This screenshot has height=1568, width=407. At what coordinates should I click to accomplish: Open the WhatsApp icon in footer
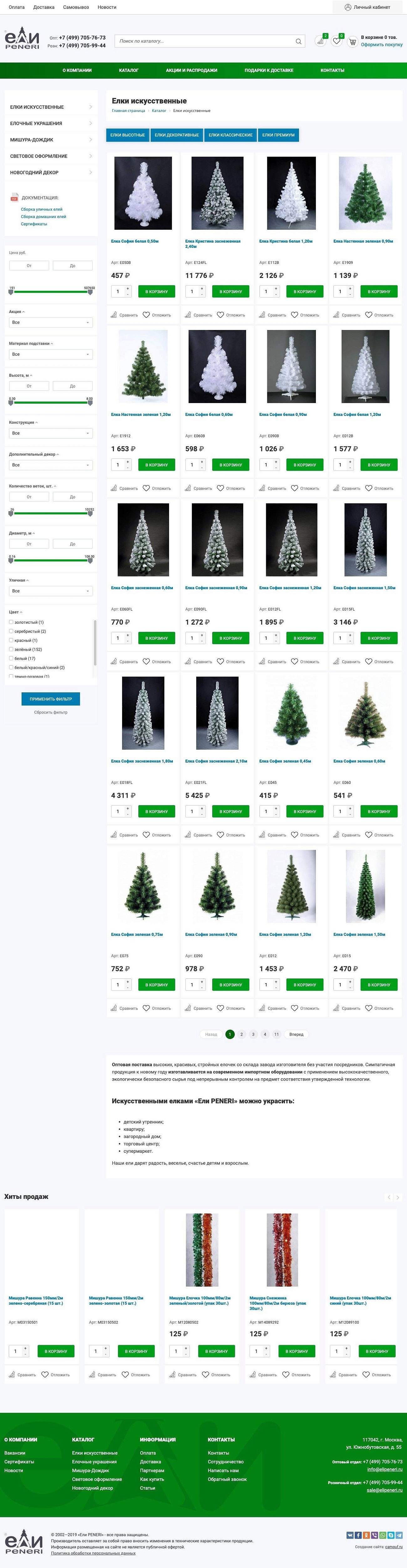pos(383,1534)
